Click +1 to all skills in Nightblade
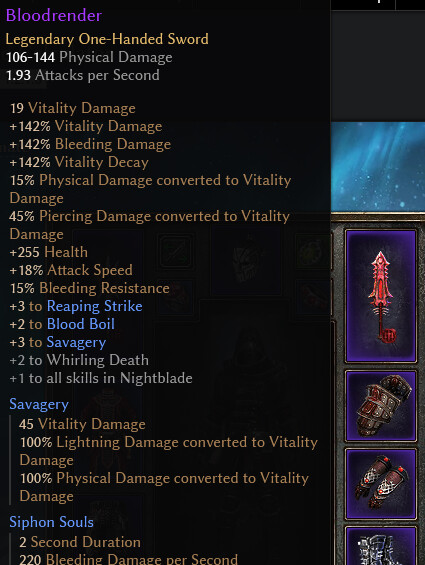 coord(101,378)
